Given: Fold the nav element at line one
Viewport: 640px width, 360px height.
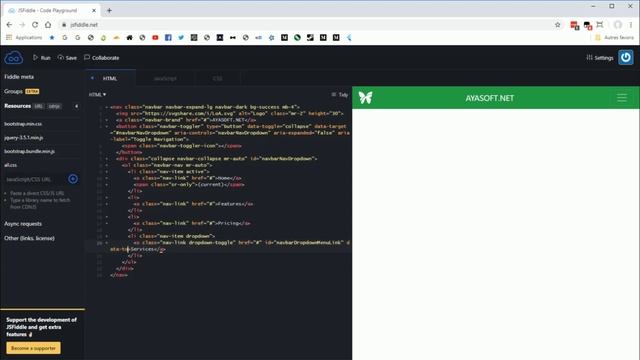Looking at the screenshot, I should pyautogui.click(x=107, y=107).
